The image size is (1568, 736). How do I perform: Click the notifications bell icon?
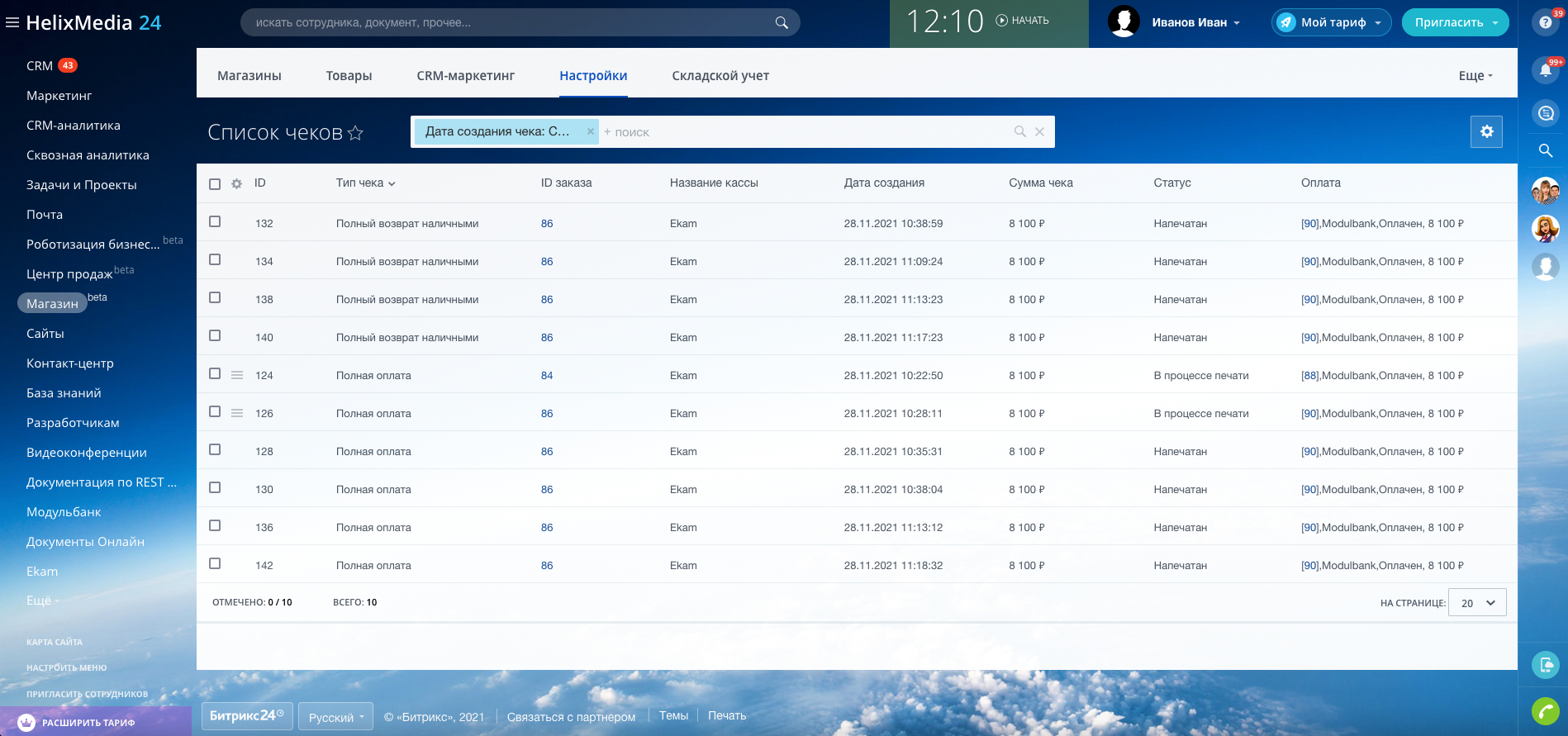pos(1545,70)
